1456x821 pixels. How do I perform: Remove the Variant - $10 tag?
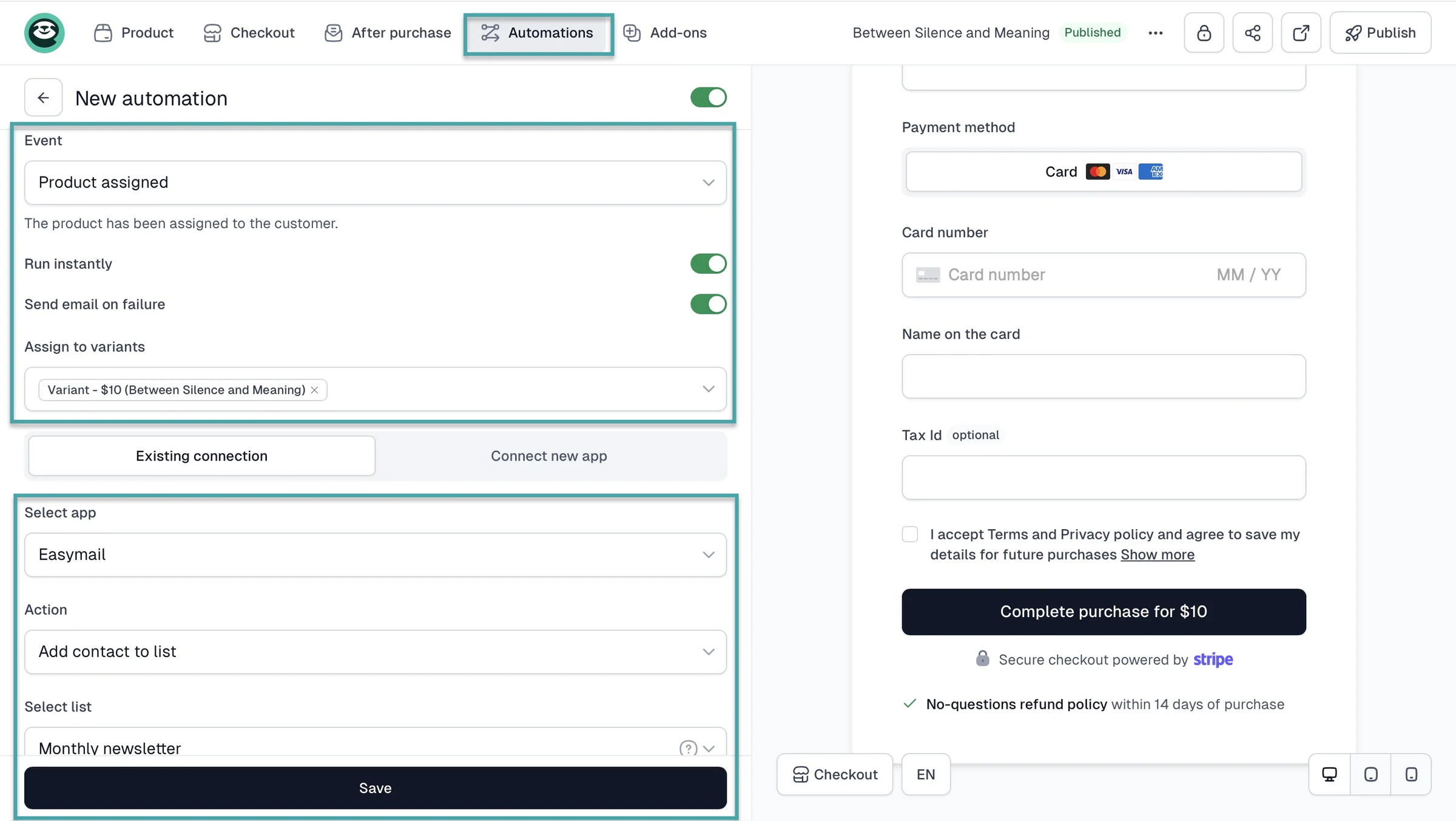point(314,390)
